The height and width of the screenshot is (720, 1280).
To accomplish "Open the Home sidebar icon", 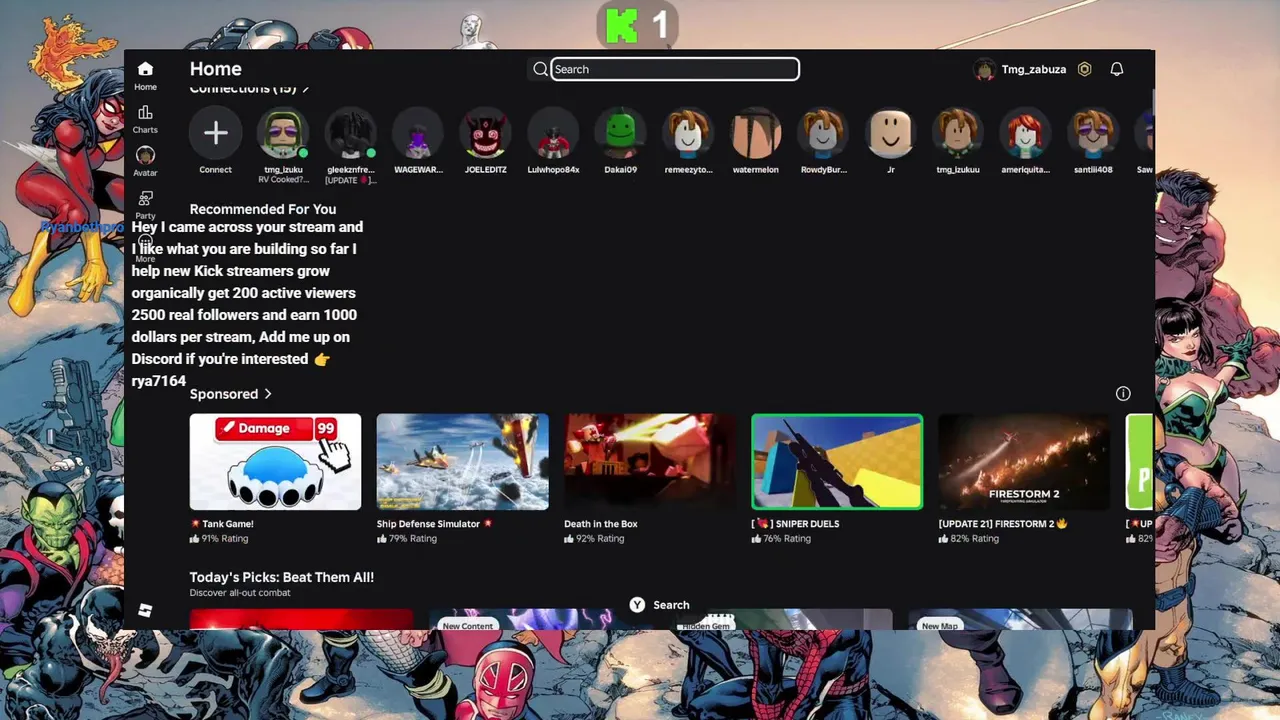I will tap(145, 69).
